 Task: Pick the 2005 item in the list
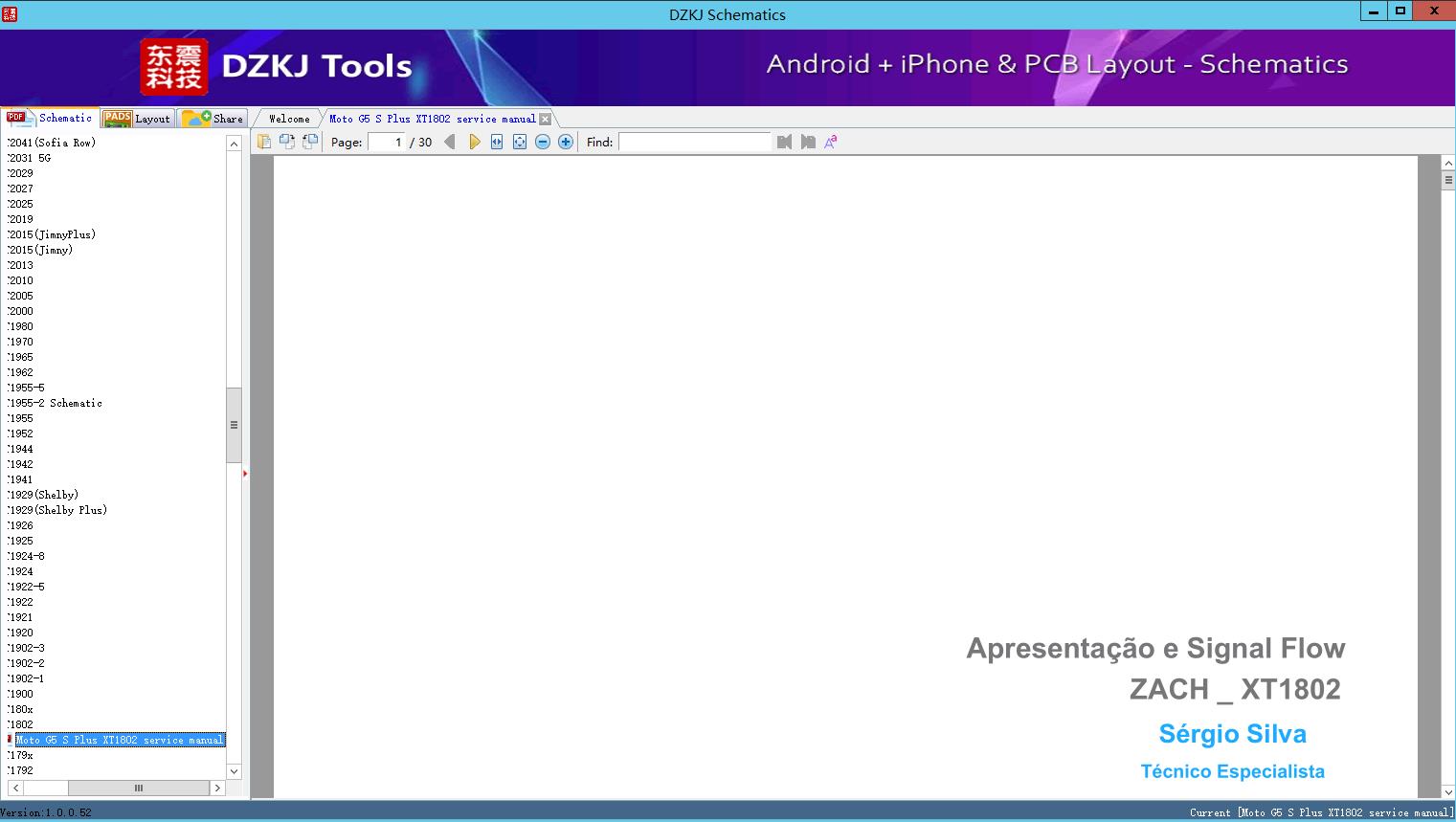pos(20,296)
